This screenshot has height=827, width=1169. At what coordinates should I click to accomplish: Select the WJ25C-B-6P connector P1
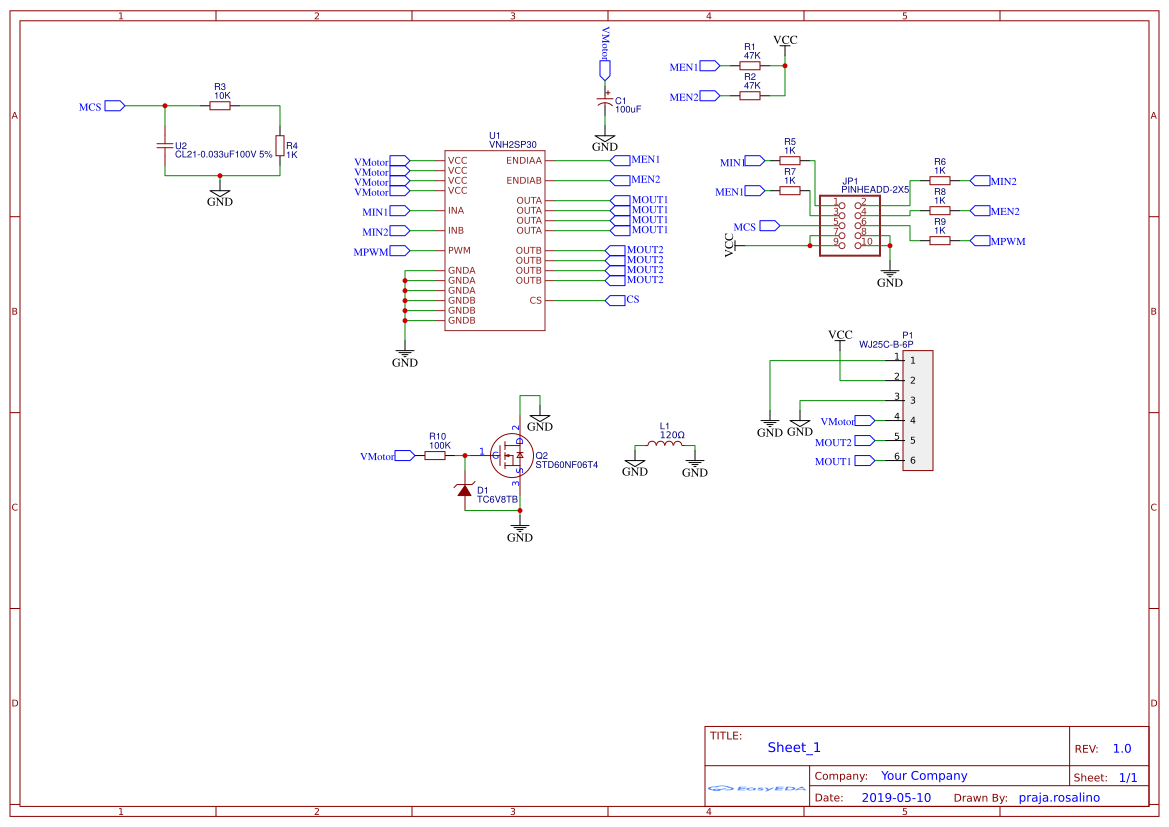coord(917,410)
